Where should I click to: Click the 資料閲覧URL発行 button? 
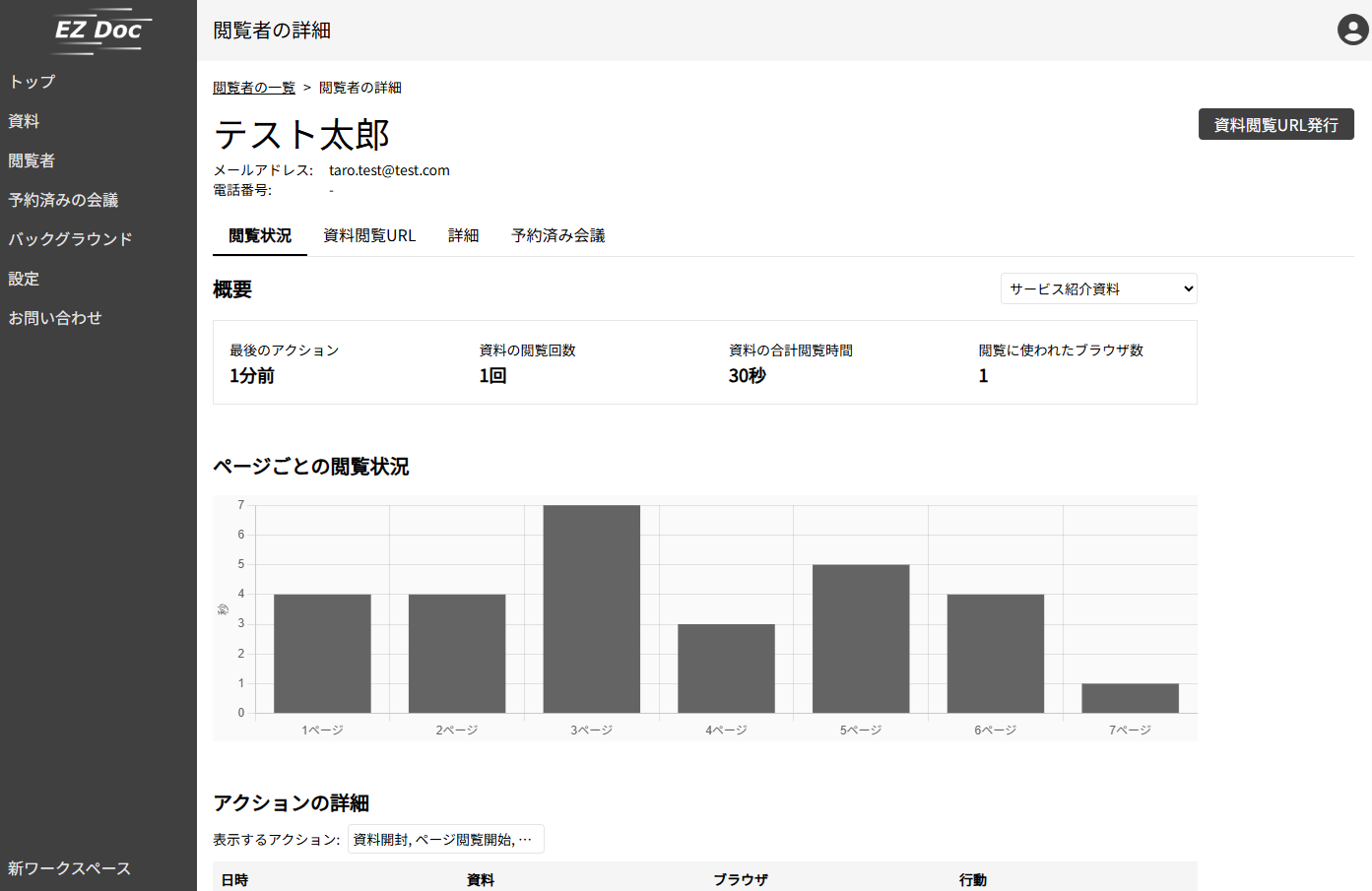click(1275, 125)
